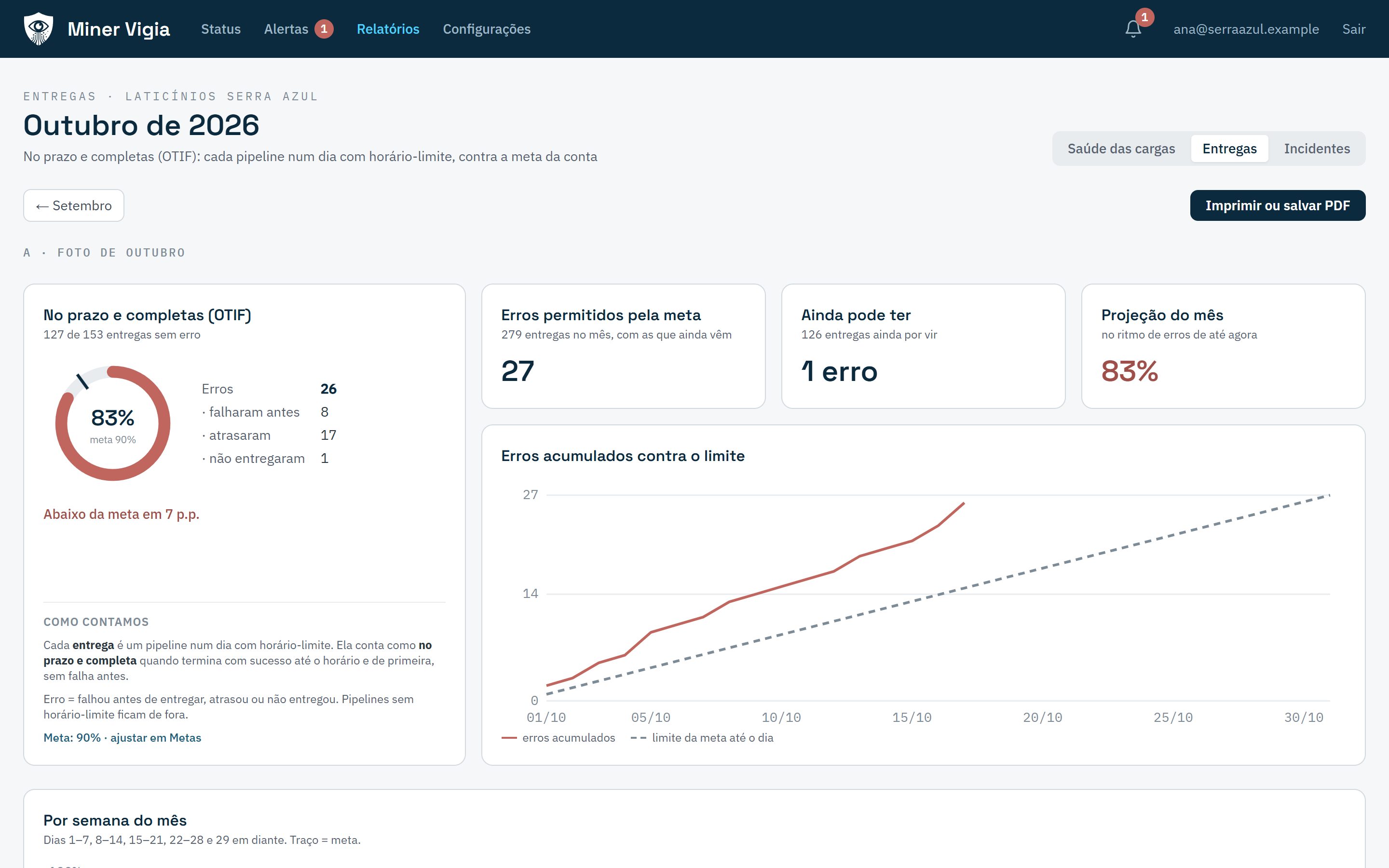
Task: Open Configurações in the top nav
Action: coord(487,29)
